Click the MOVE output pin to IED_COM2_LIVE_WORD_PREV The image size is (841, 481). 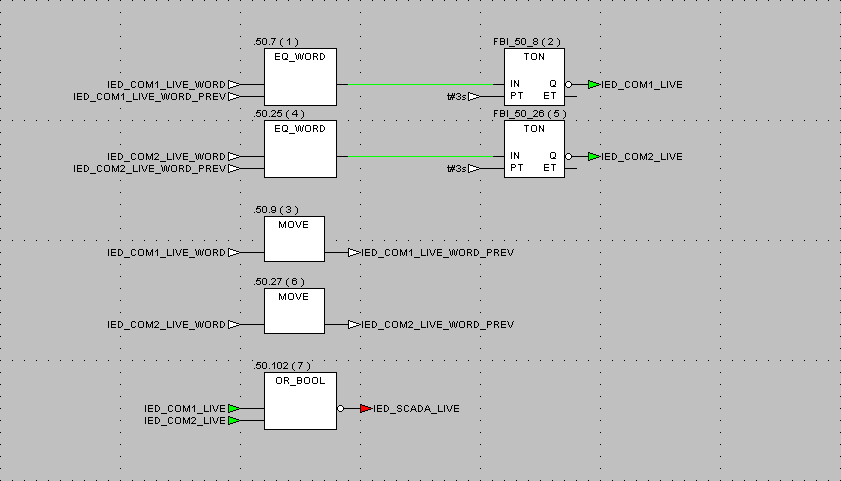click(x=354, y=324)
